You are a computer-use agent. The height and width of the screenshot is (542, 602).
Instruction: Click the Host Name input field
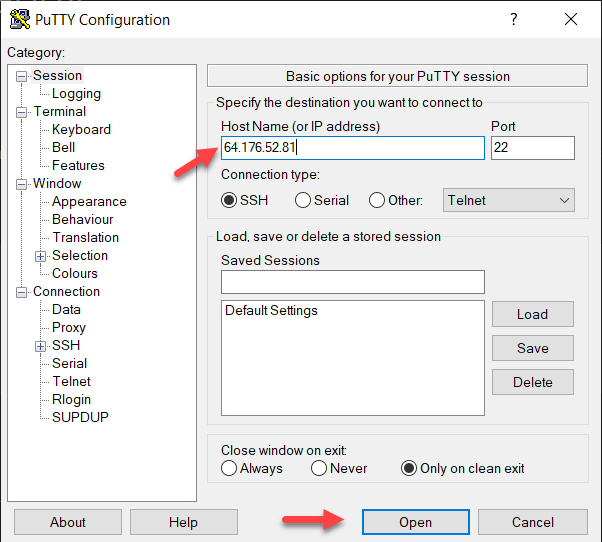(352, 148)
